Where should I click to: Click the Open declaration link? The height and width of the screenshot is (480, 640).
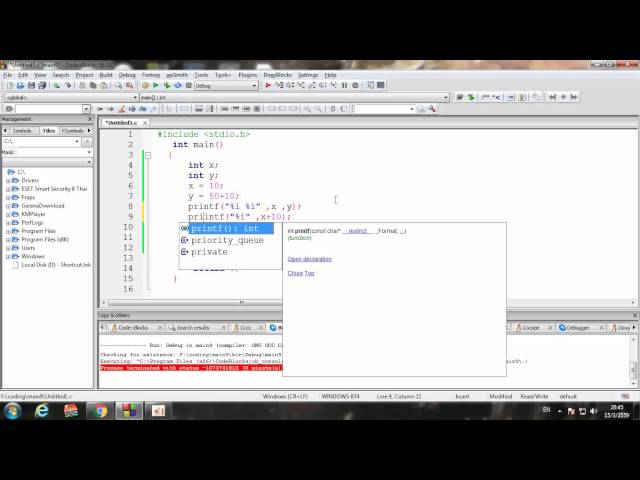click(x=309, y=259)
